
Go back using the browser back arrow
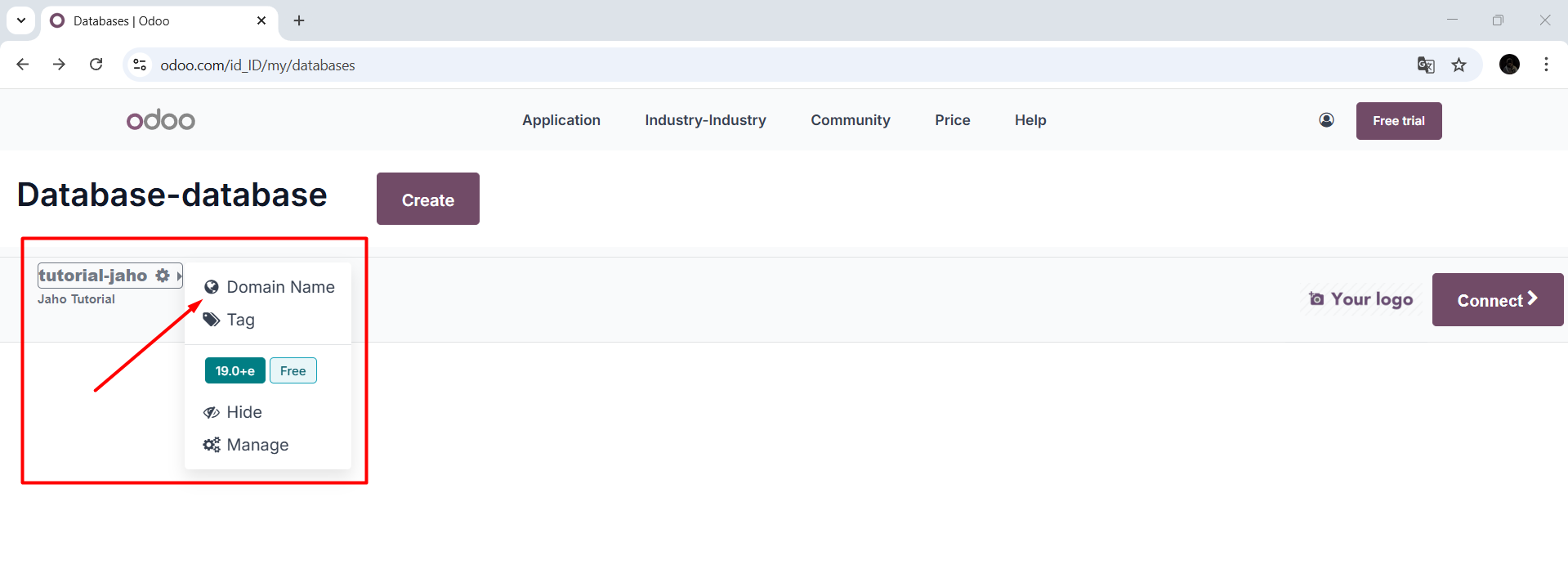(23, 65)
